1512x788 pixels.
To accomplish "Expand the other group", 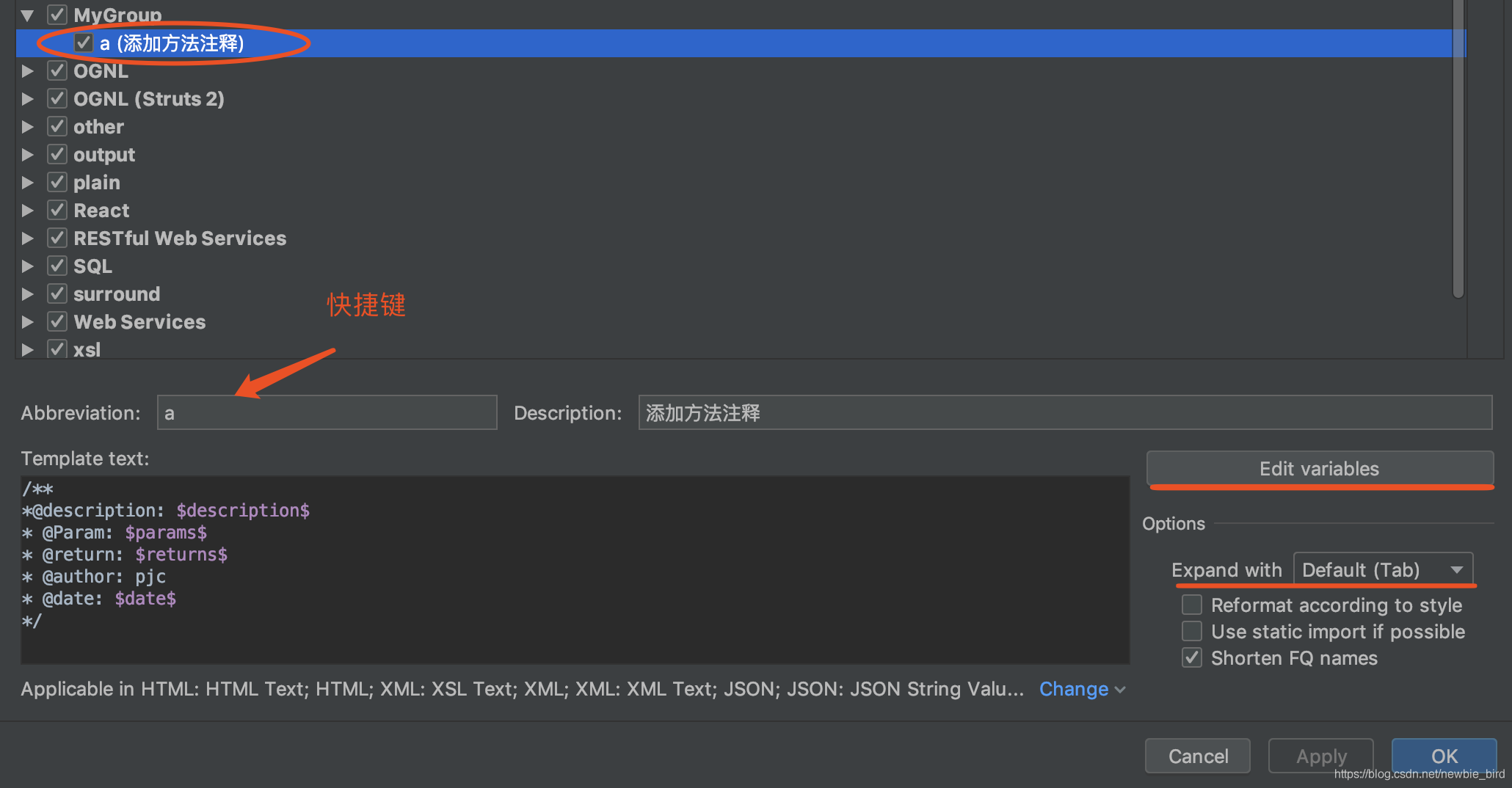I will tap(28, 127).
